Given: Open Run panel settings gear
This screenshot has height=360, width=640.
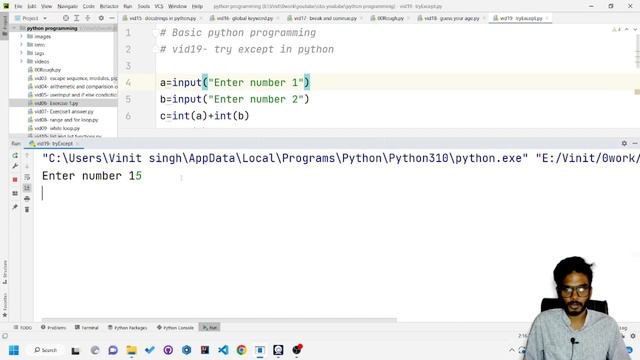Looking at the screenshot, I should pyautogui.click(x=624, y=143).
